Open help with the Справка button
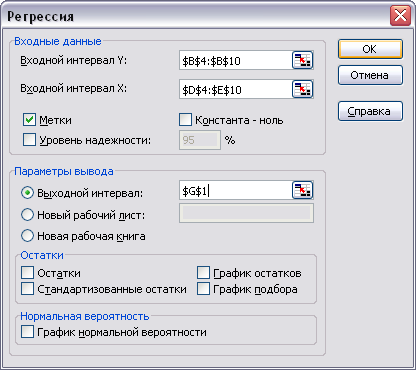Image resolution: width=416 pixels, height=370 pixels. pos(370,111)
